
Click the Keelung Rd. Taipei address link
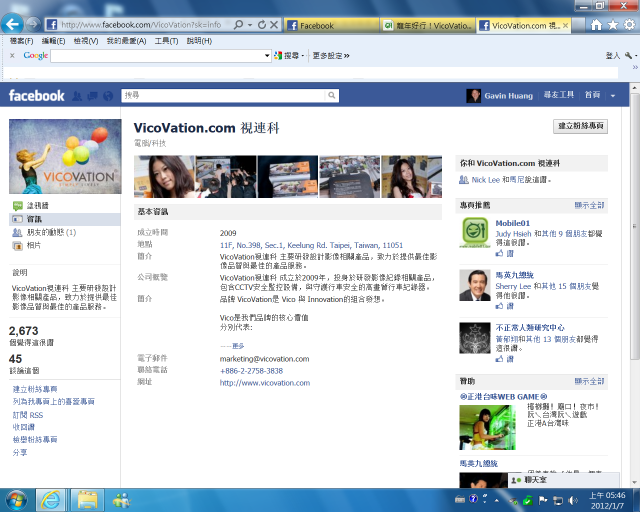pyautogui.click(x=311, y=245)
